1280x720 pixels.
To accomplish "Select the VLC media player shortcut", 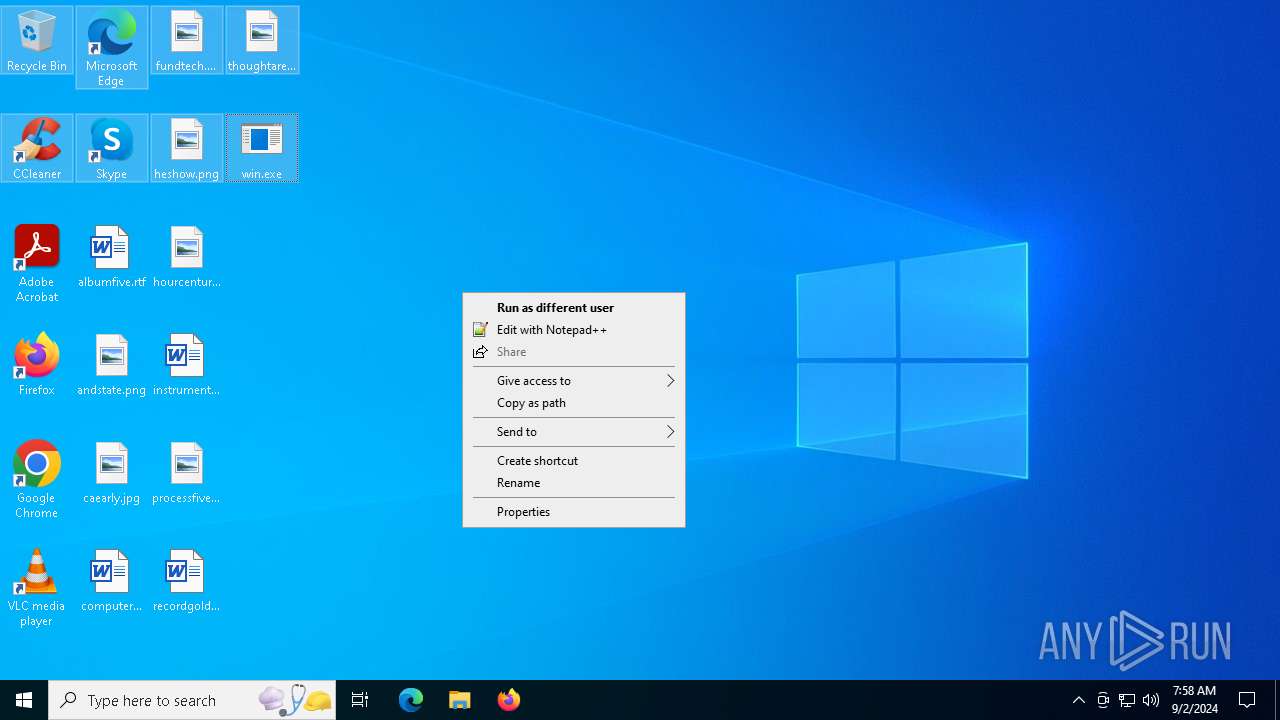I will pos(37,588).
